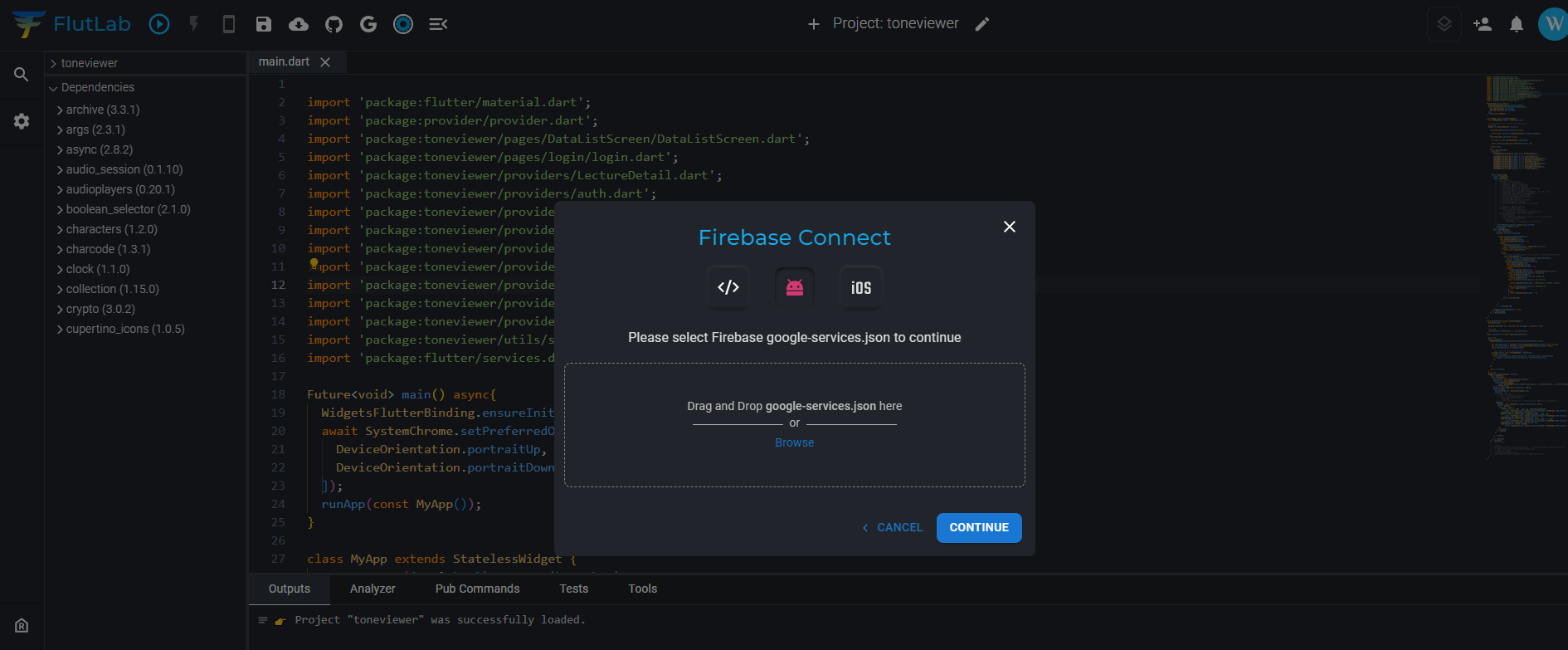Click the class MyApp extends StatelessWidget line

pos(441,559)
